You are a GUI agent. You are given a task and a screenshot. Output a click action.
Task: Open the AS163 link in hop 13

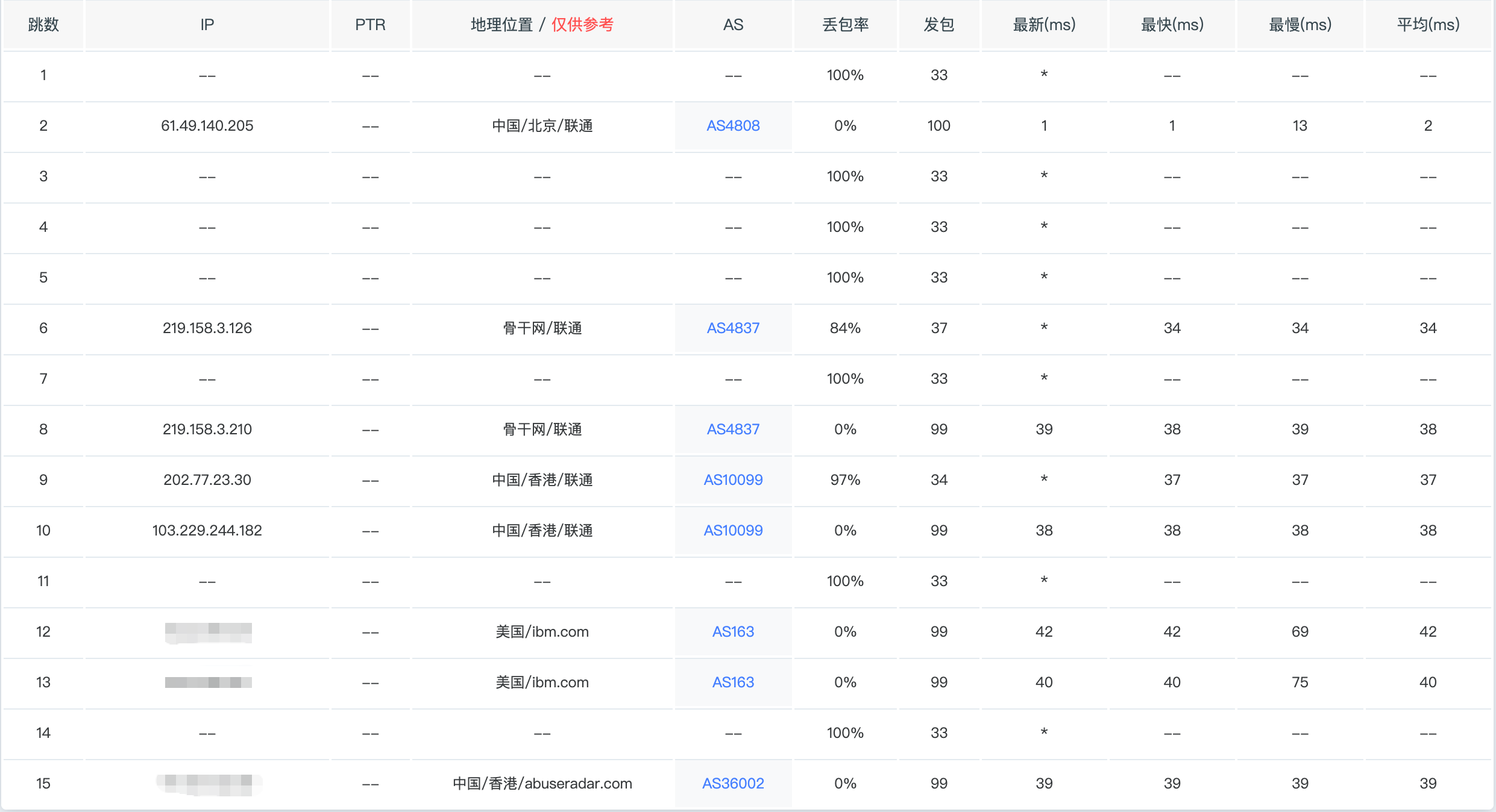pos(733,682)
